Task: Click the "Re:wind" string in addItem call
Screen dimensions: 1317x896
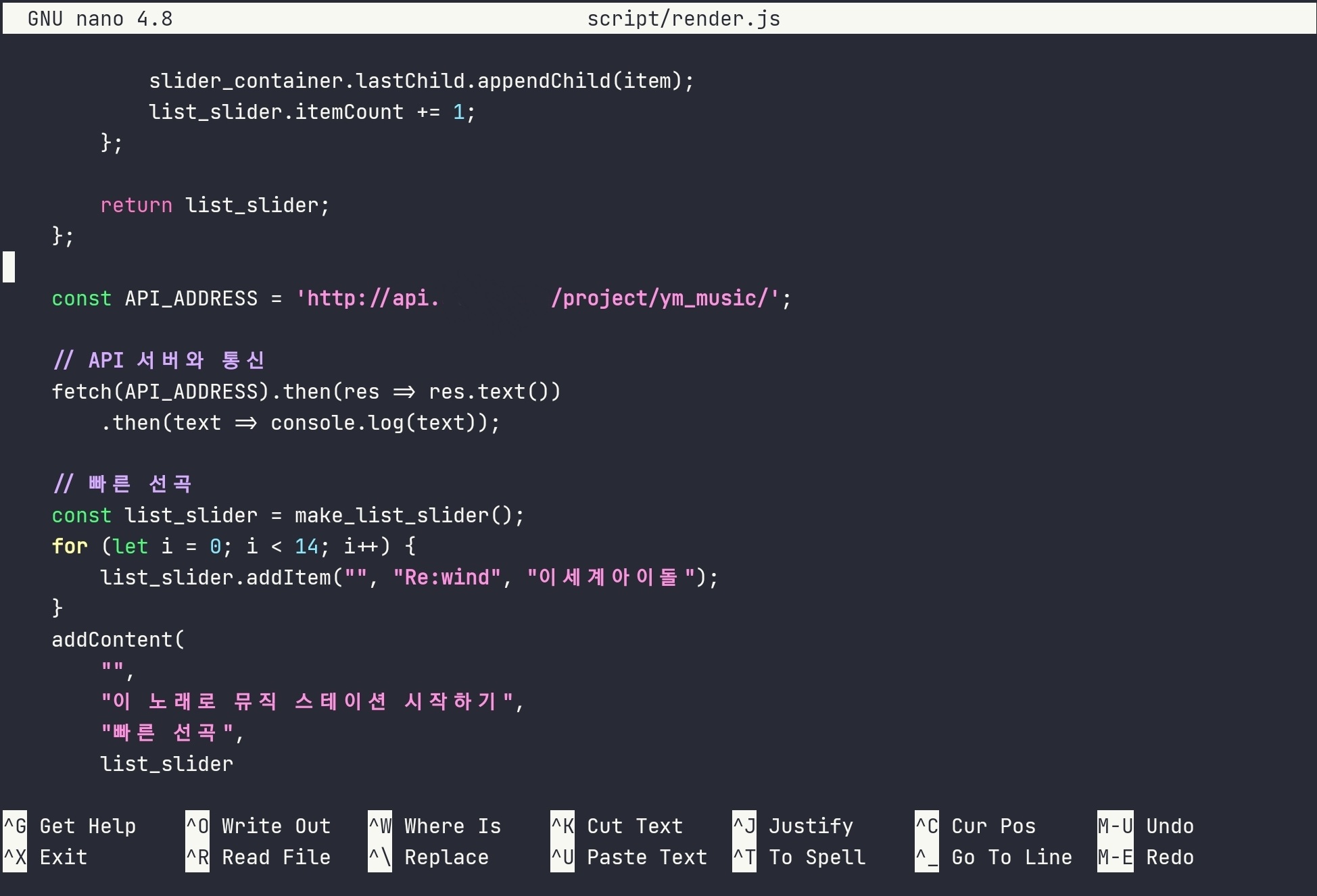Action: coord(446,577)
